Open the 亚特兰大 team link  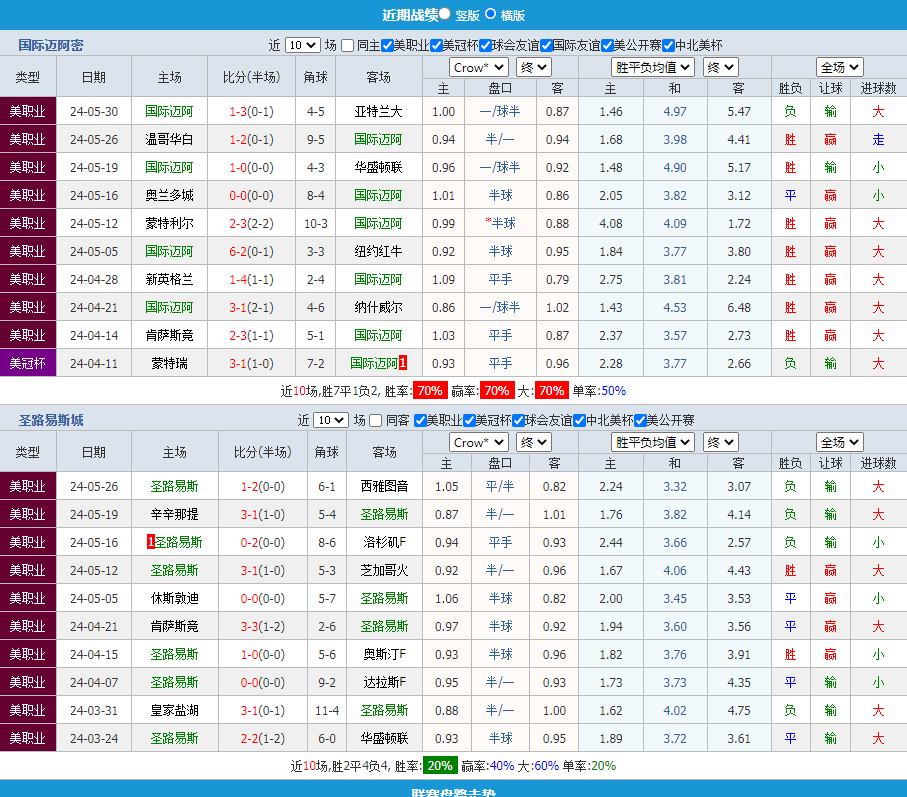point(378,111)
